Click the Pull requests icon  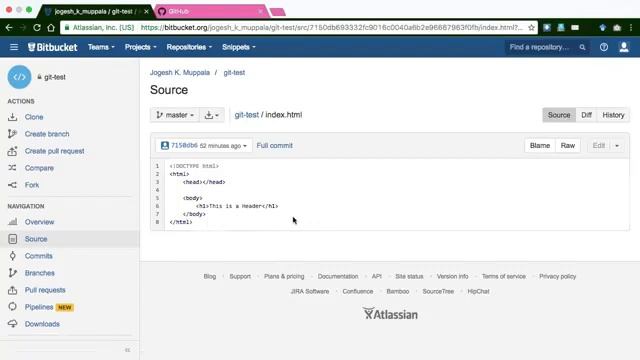coord(13,290)
